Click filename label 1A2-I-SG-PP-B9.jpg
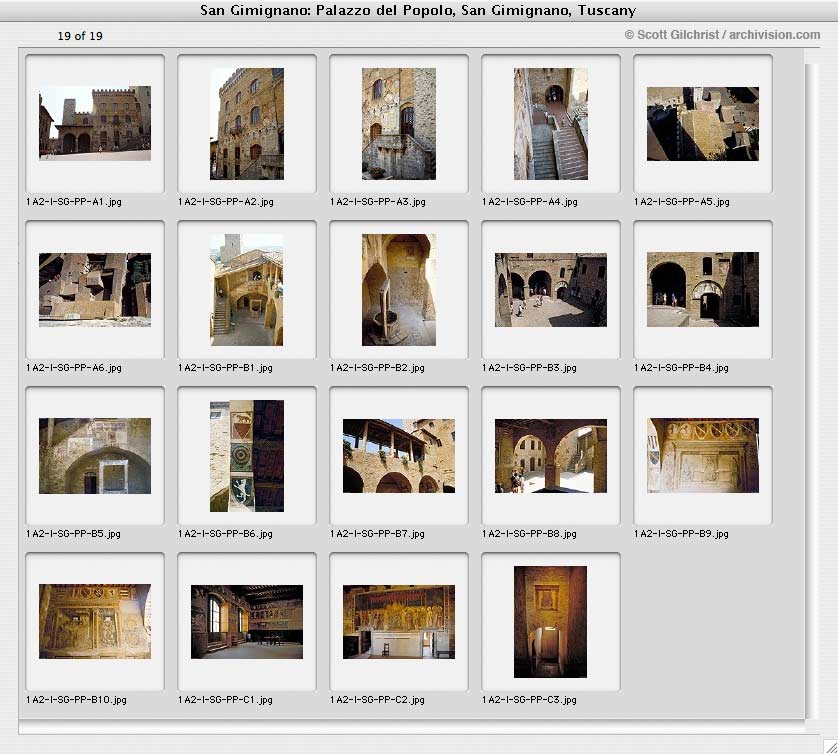 681,534
